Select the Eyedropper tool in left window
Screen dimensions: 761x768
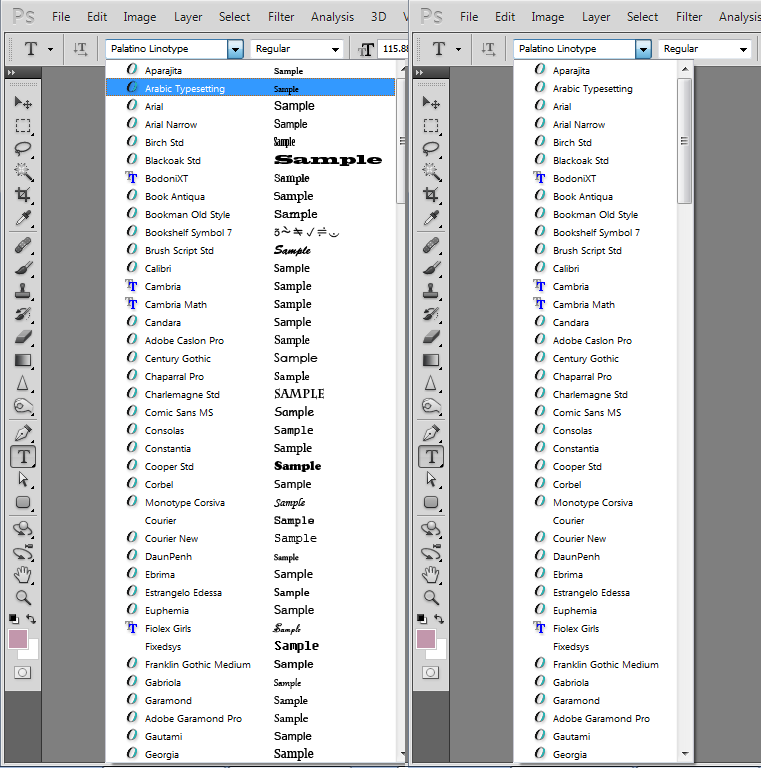coord(23,218)
